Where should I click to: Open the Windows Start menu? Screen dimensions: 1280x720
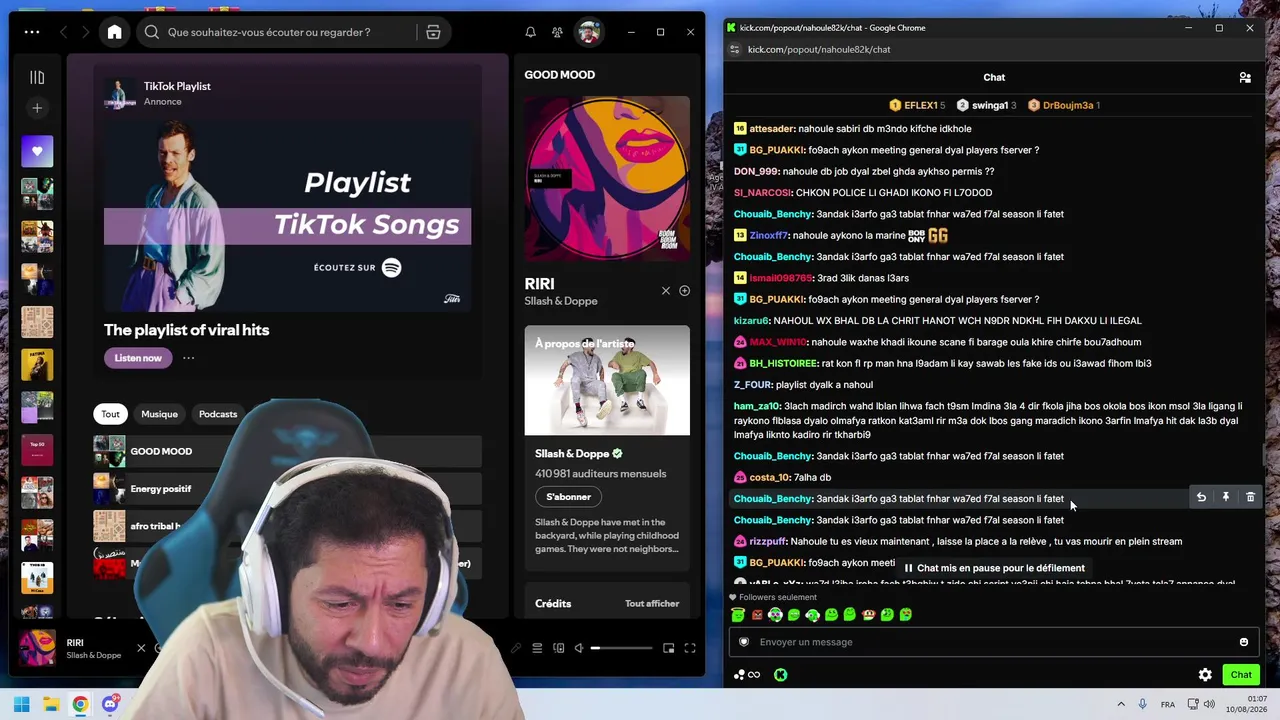[21, 705]
